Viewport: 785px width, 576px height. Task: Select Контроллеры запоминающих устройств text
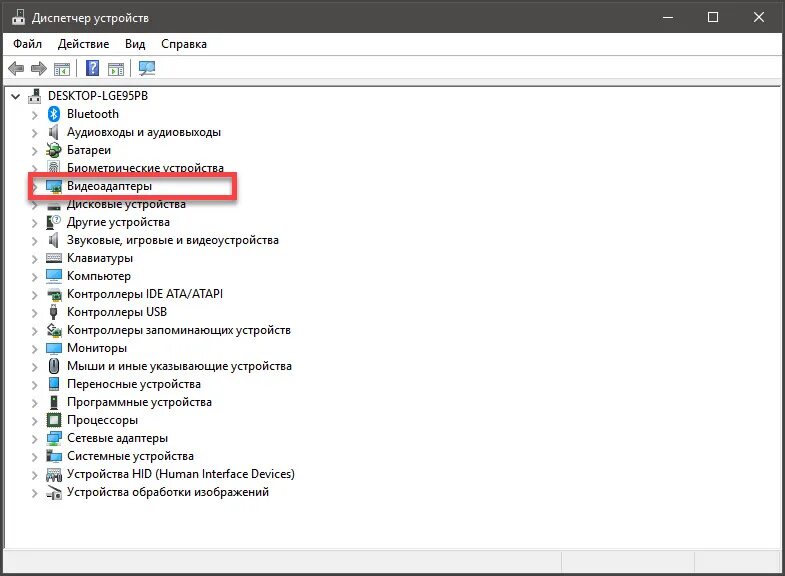179,330
